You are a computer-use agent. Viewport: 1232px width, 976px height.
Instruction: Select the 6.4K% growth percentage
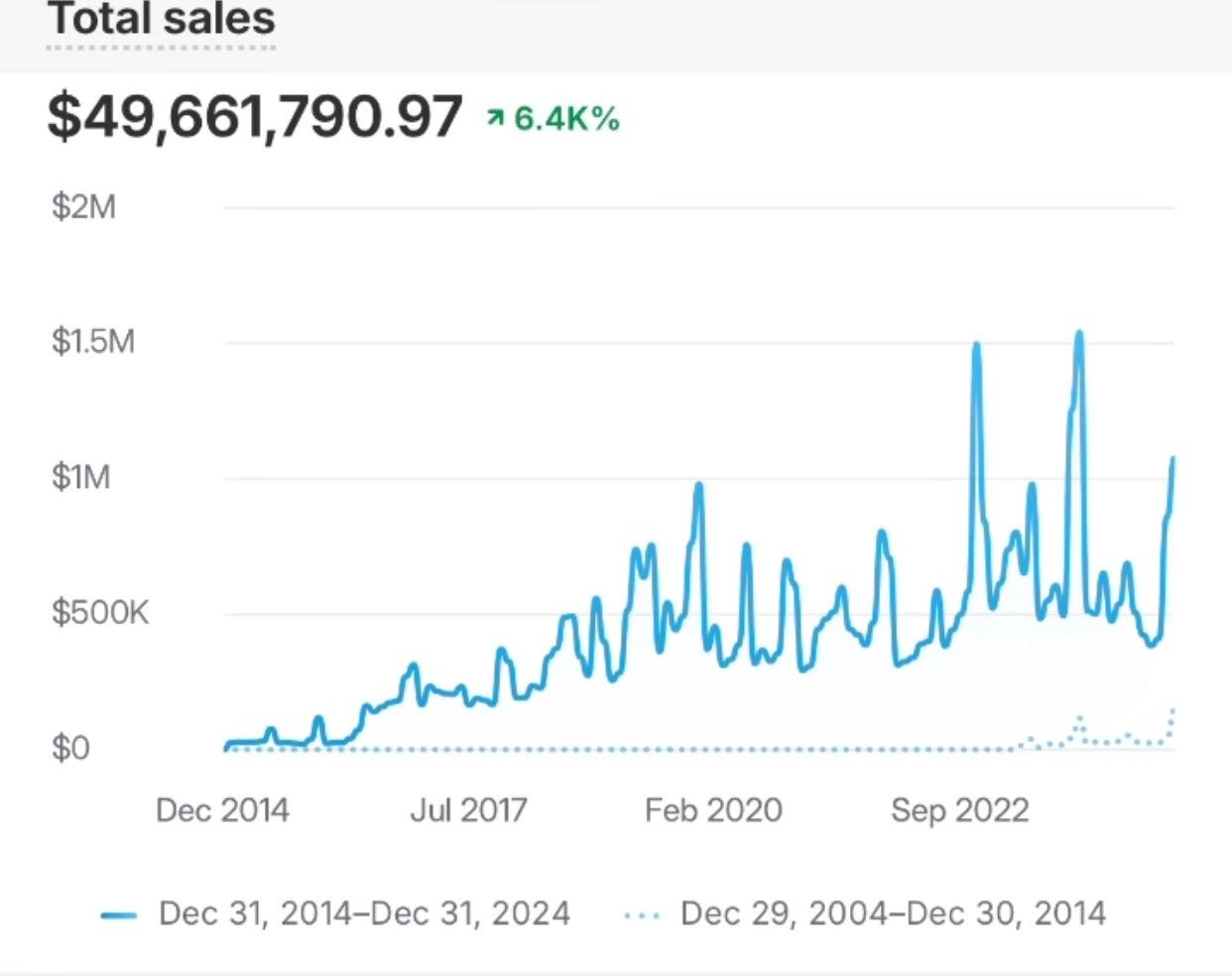[566, 119]
